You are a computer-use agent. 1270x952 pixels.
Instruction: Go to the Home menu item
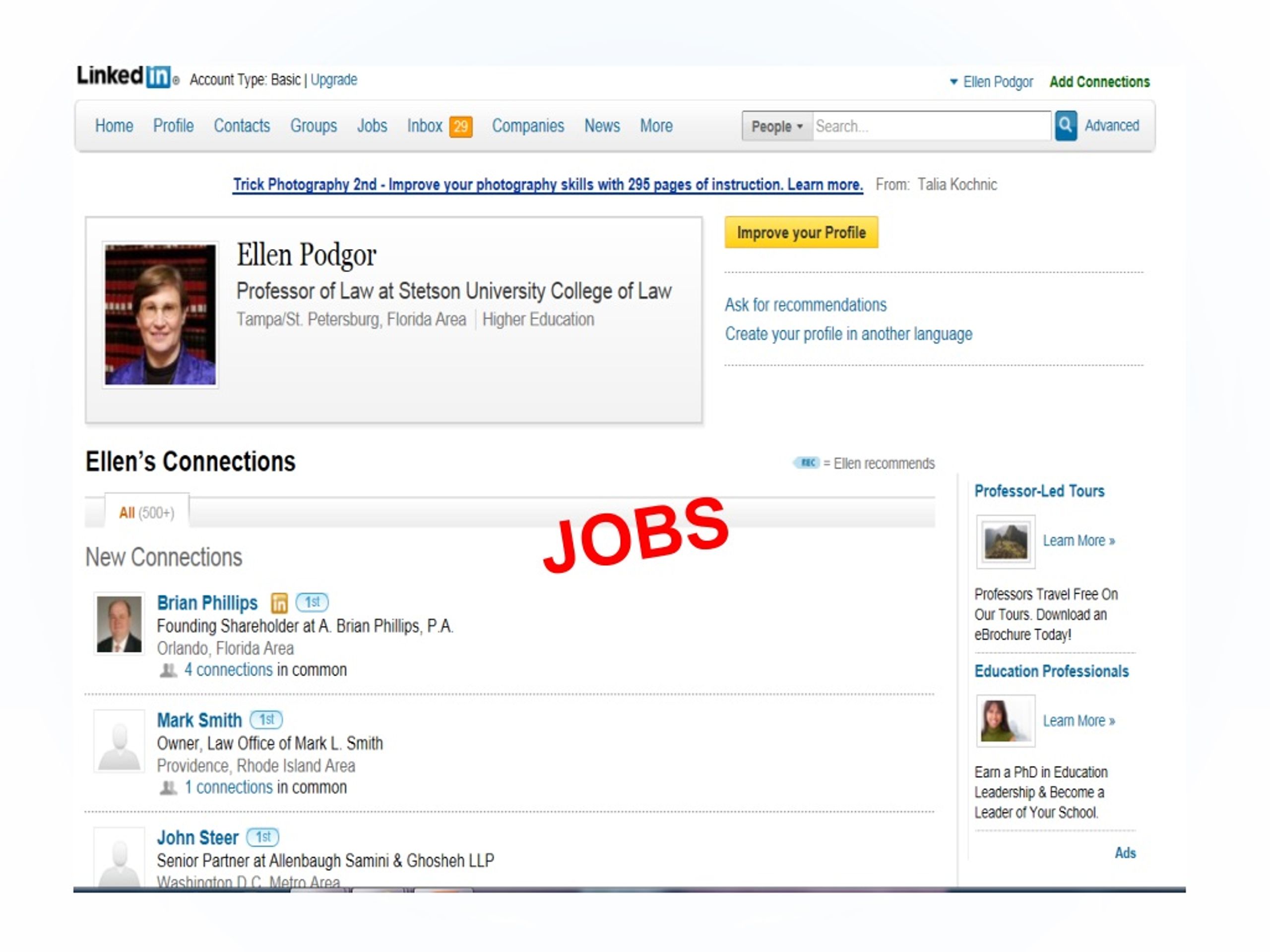pos(114,125)
